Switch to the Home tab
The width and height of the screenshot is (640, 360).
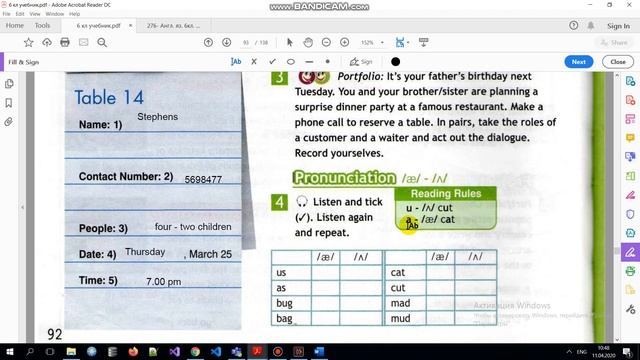pos(15,25)
